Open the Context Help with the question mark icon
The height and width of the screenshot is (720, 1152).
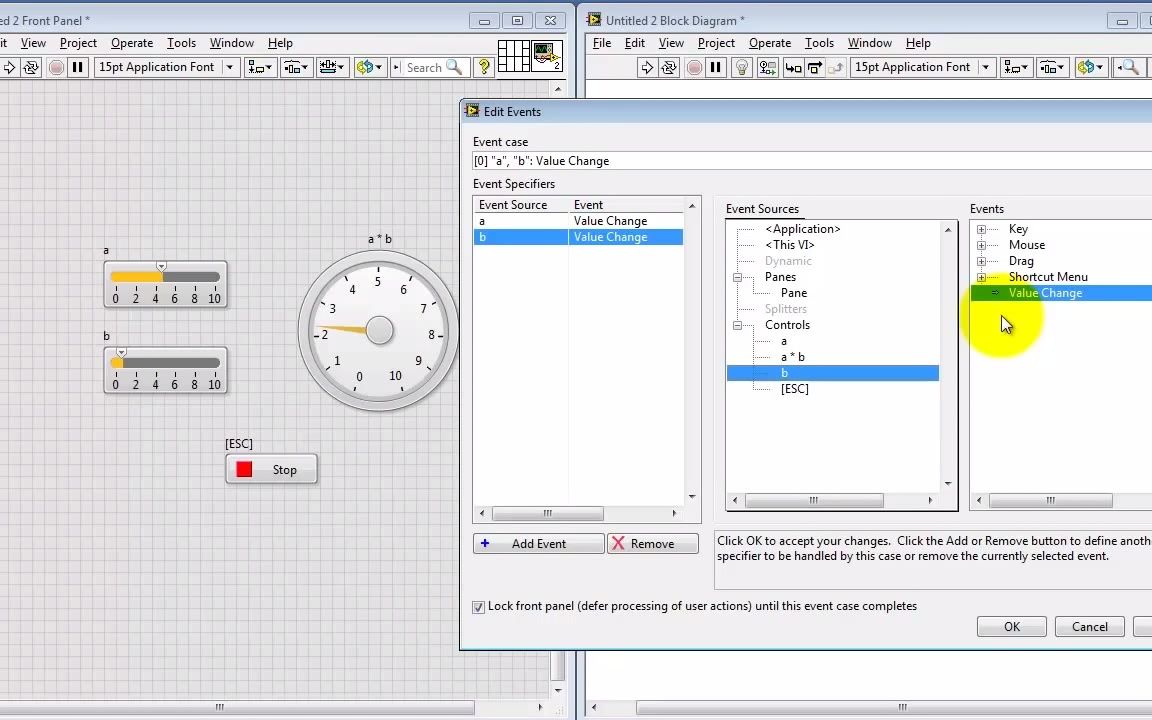(x=483, y=67)
